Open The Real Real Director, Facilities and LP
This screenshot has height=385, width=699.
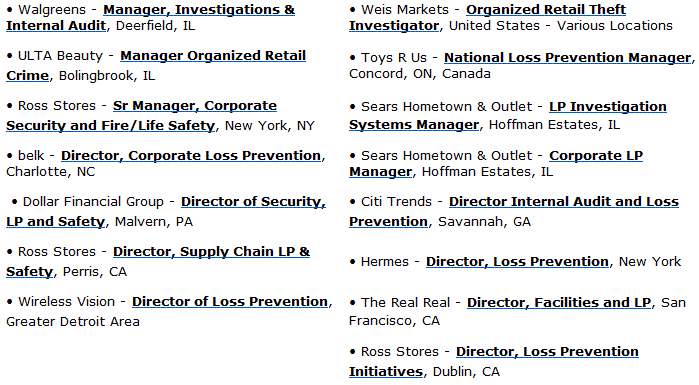tap(559, 303)
